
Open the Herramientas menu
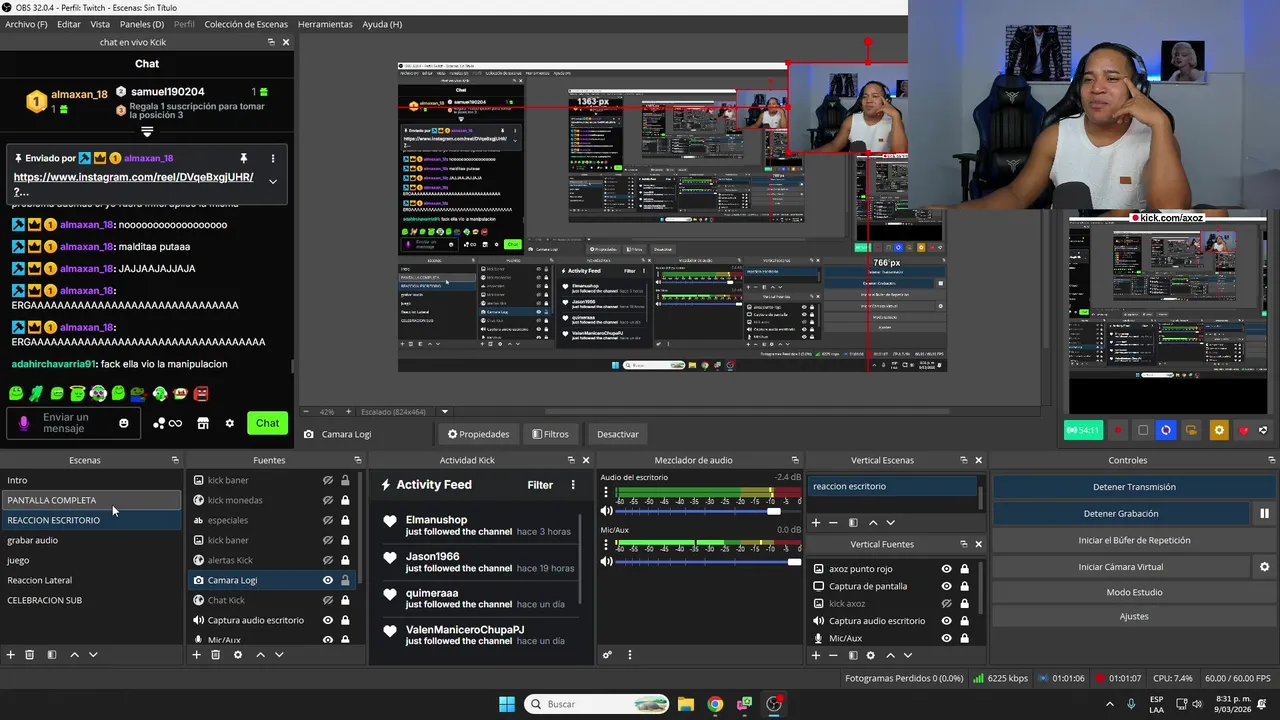point(325,24)
